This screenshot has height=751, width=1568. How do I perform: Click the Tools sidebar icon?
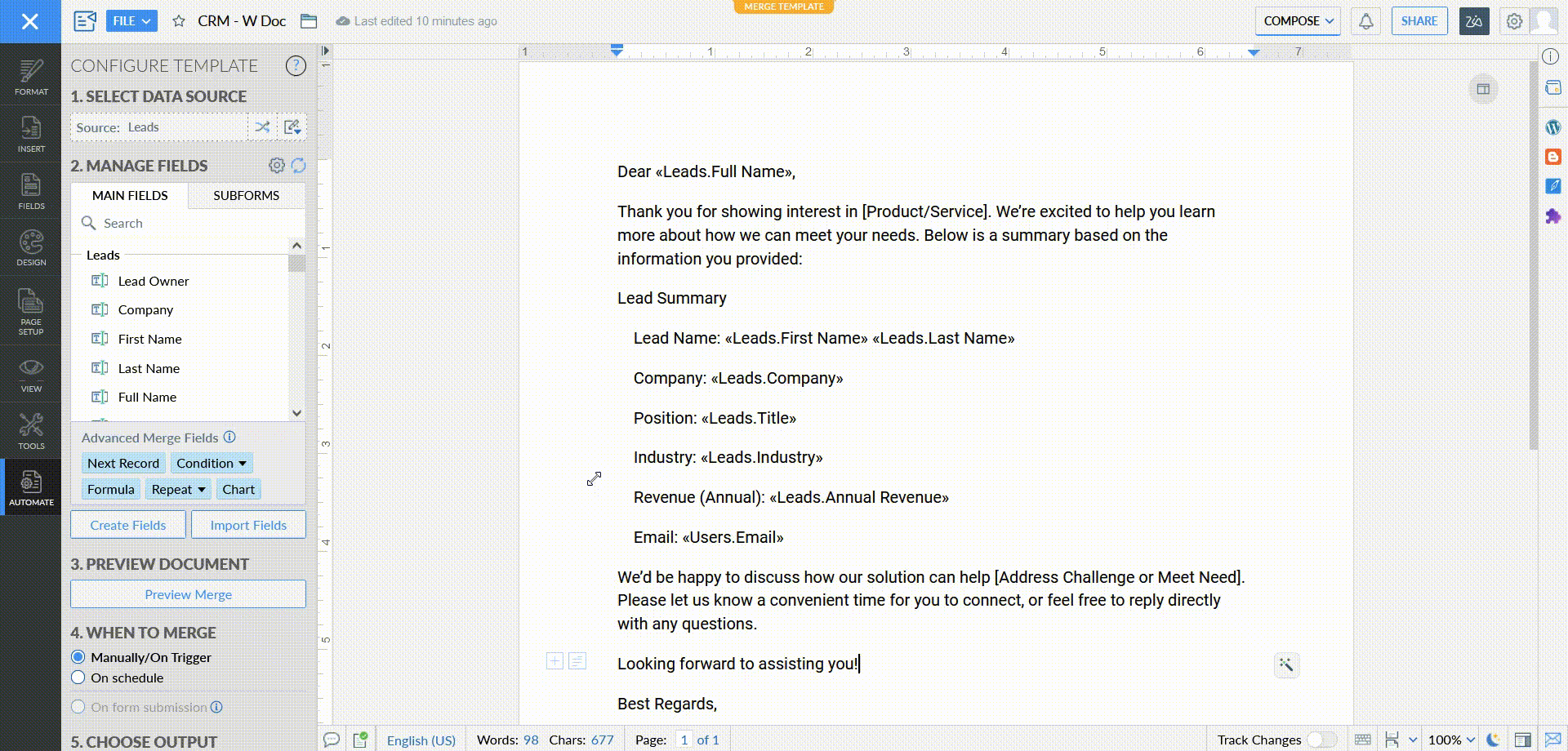point(31,430)
